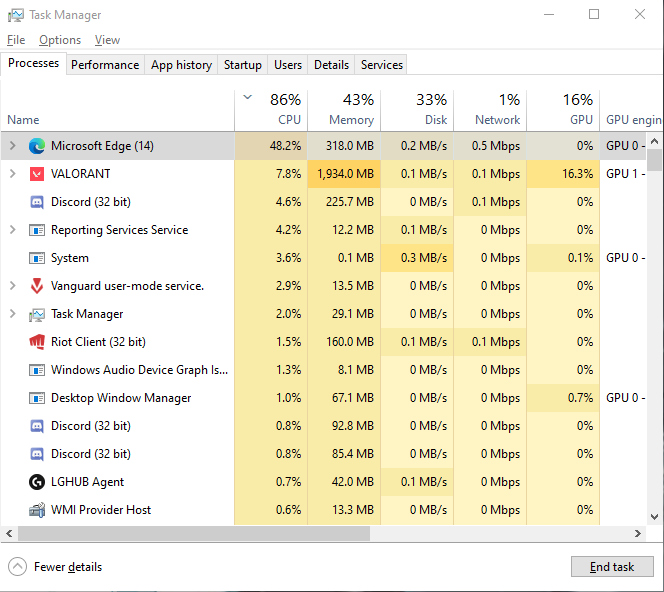Click the Reporting Services Service icon

[37, 230]
